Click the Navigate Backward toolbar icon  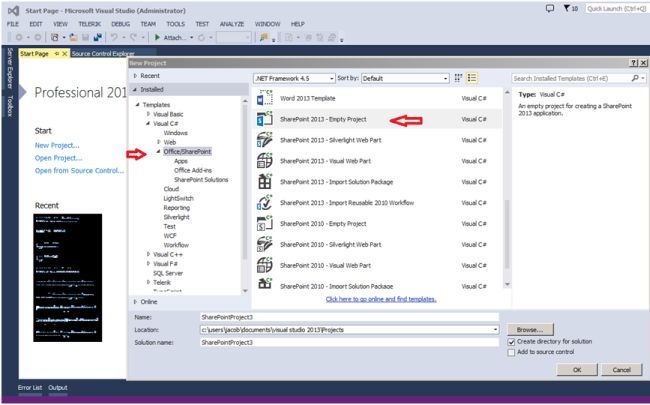(19, 38)
